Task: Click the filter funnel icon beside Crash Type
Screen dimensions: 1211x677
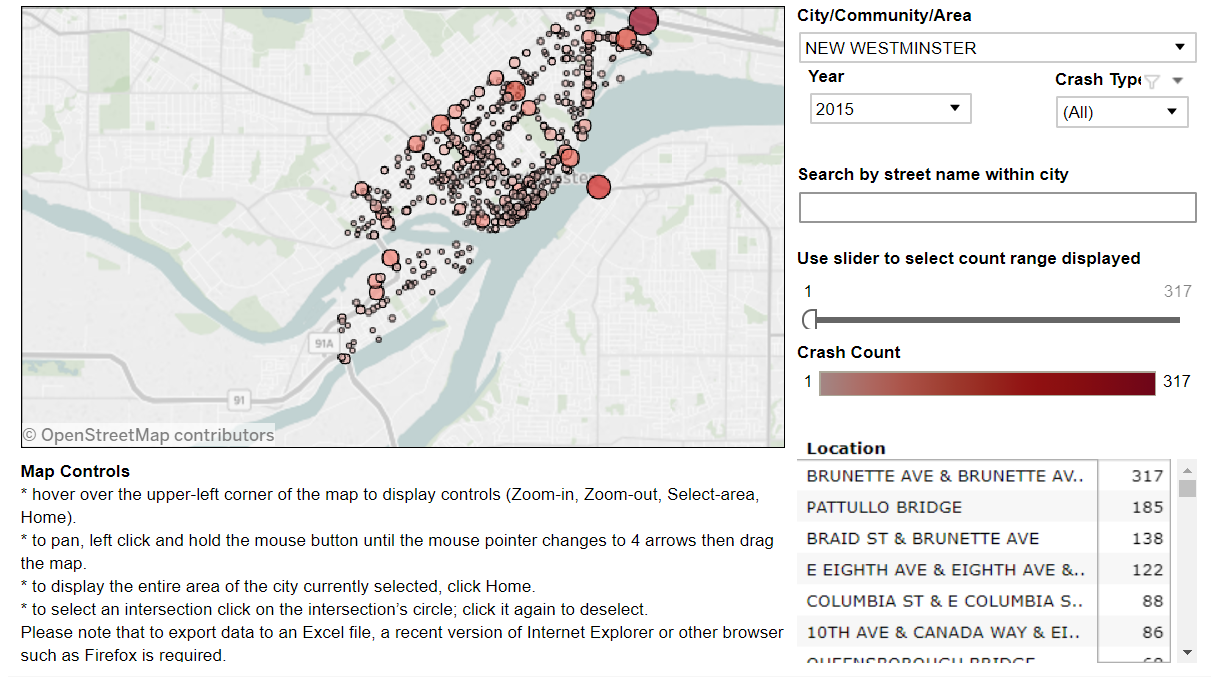Action: click(1152, 81)
